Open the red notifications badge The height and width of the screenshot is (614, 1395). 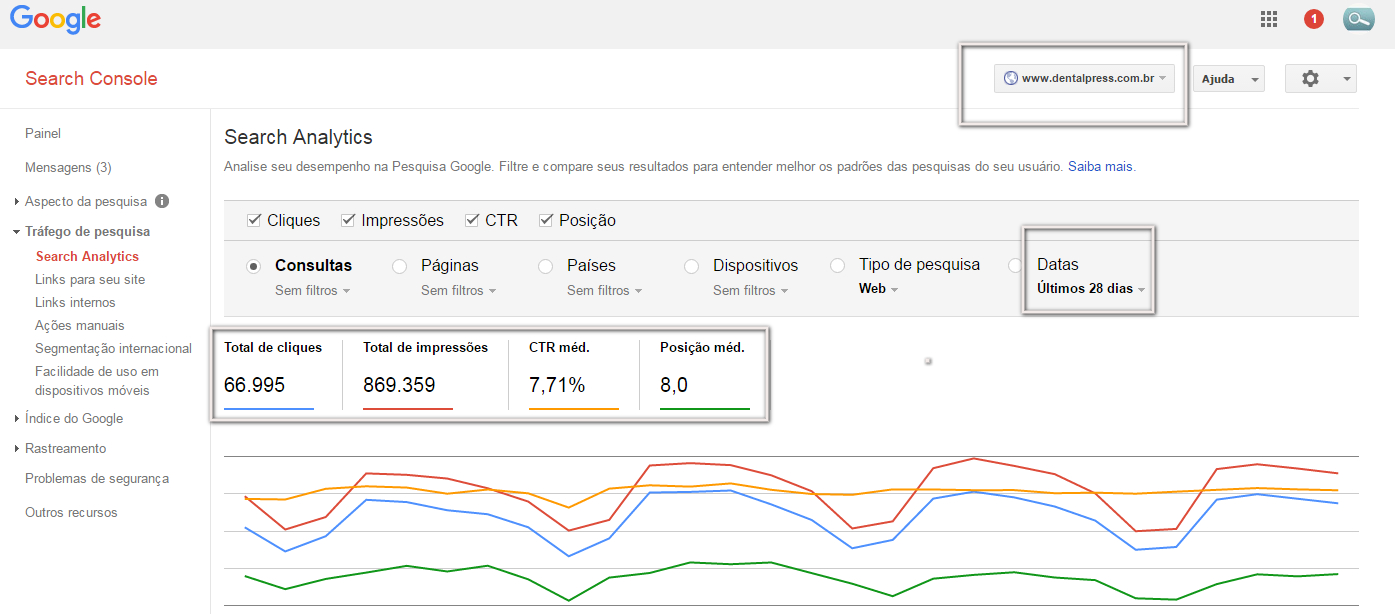coord(1314,19)
